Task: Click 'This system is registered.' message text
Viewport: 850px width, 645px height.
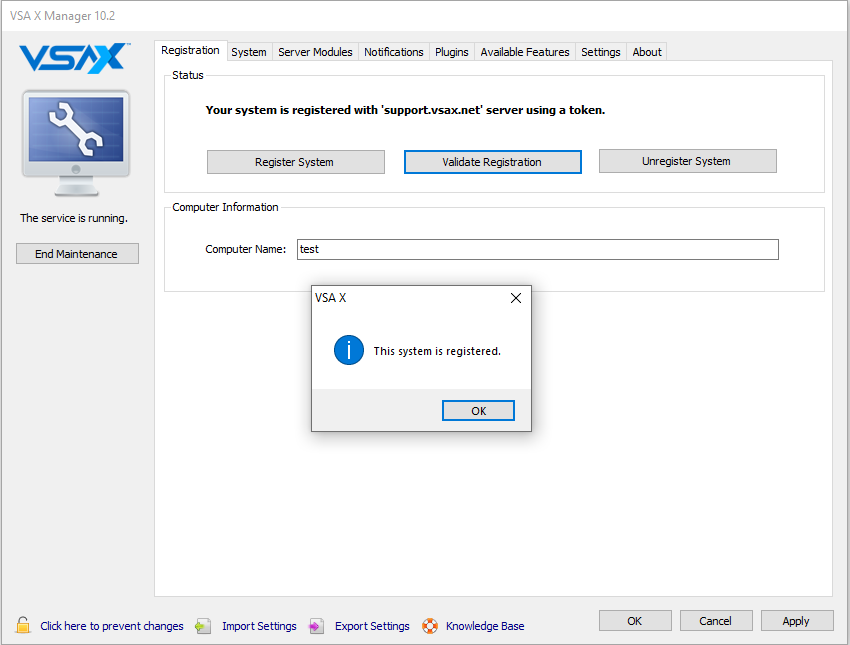Action: click(x=437, y=351)
